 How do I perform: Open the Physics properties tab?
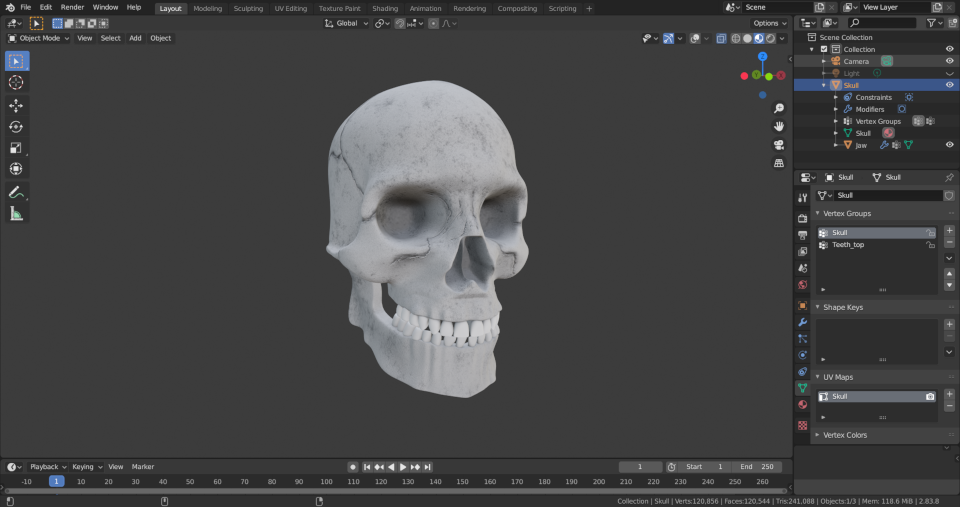[x=803, y=355]
